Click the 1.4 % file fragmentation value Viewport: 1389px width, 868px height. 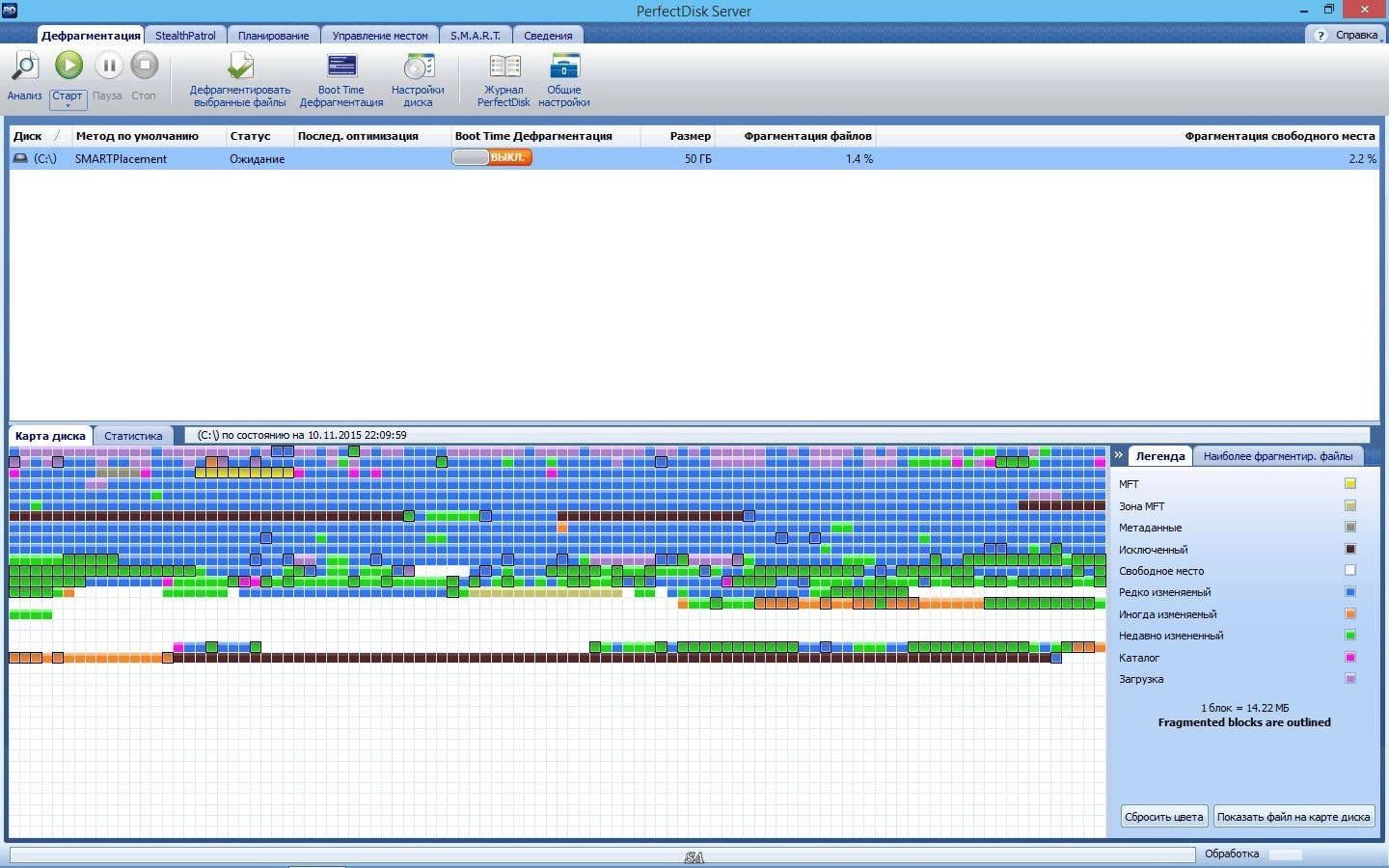[858, 159]
